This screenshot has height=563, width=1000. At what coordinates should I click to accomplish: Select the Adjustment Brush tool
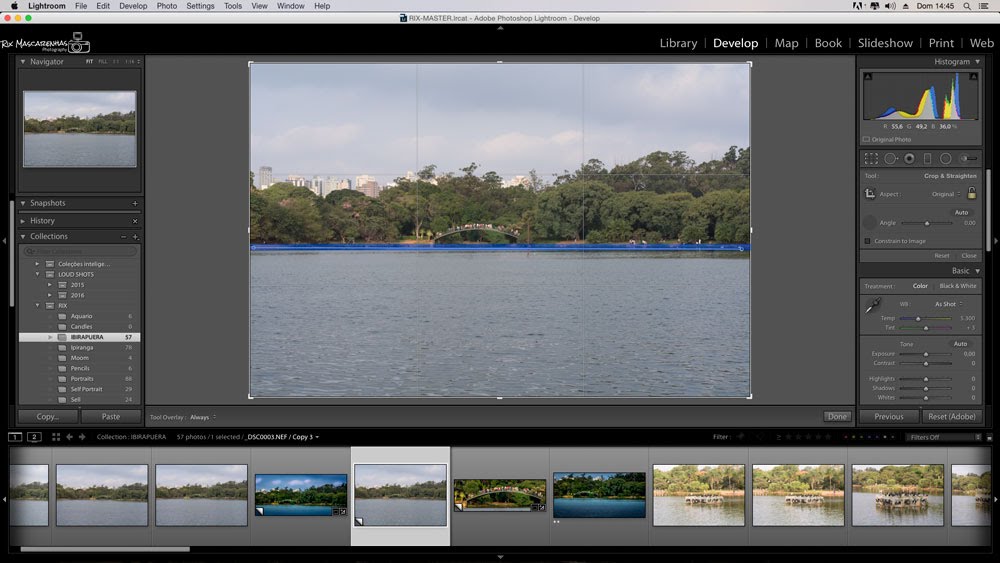click(x=968, y=159)
